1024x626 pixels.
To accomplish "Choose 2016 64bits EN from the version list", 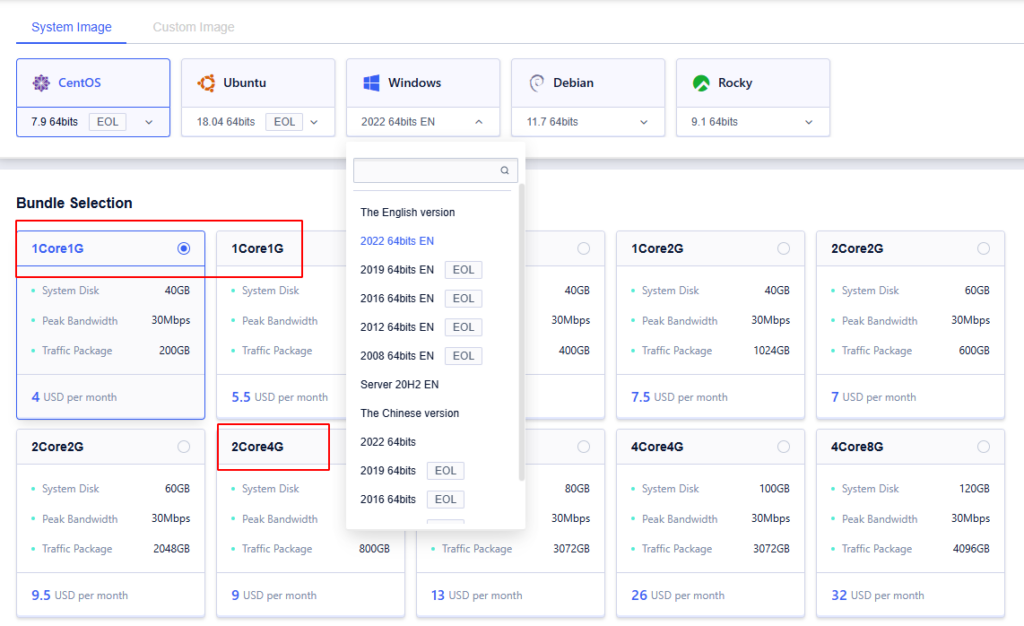I will point(397,298).
